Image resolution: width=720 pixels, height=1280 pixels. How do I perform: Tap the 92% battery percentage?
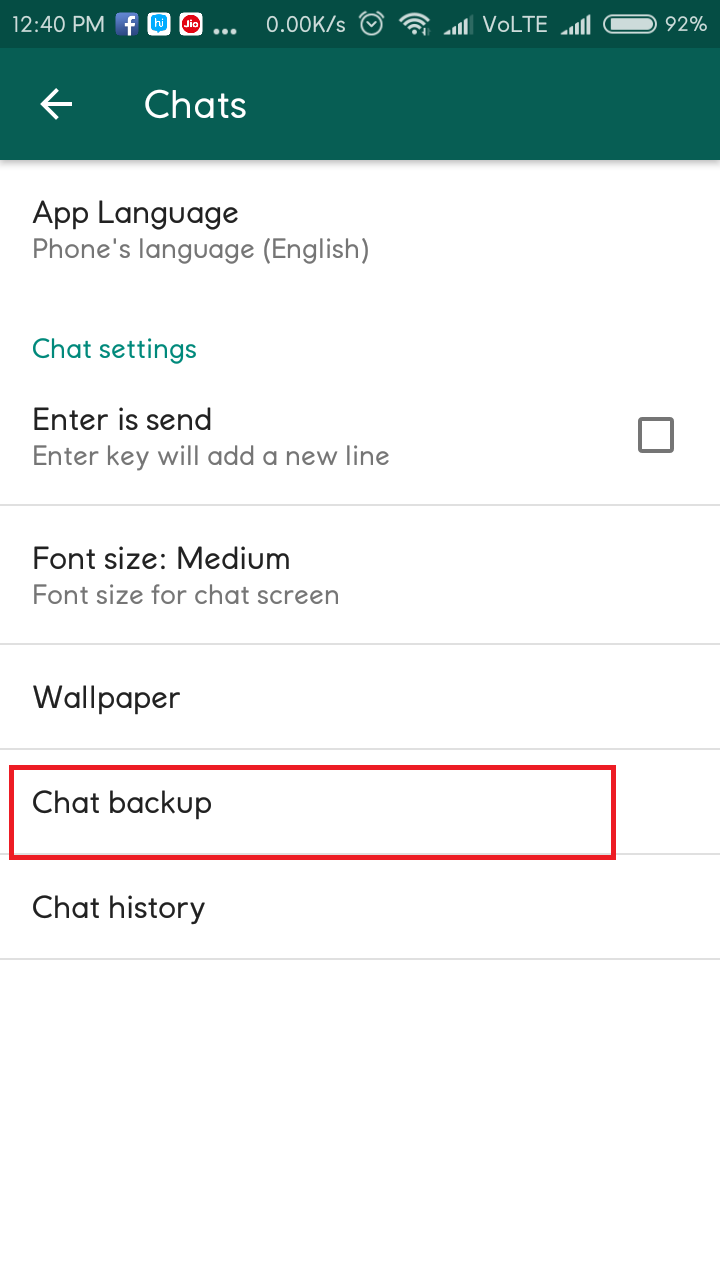coord(686,24)
